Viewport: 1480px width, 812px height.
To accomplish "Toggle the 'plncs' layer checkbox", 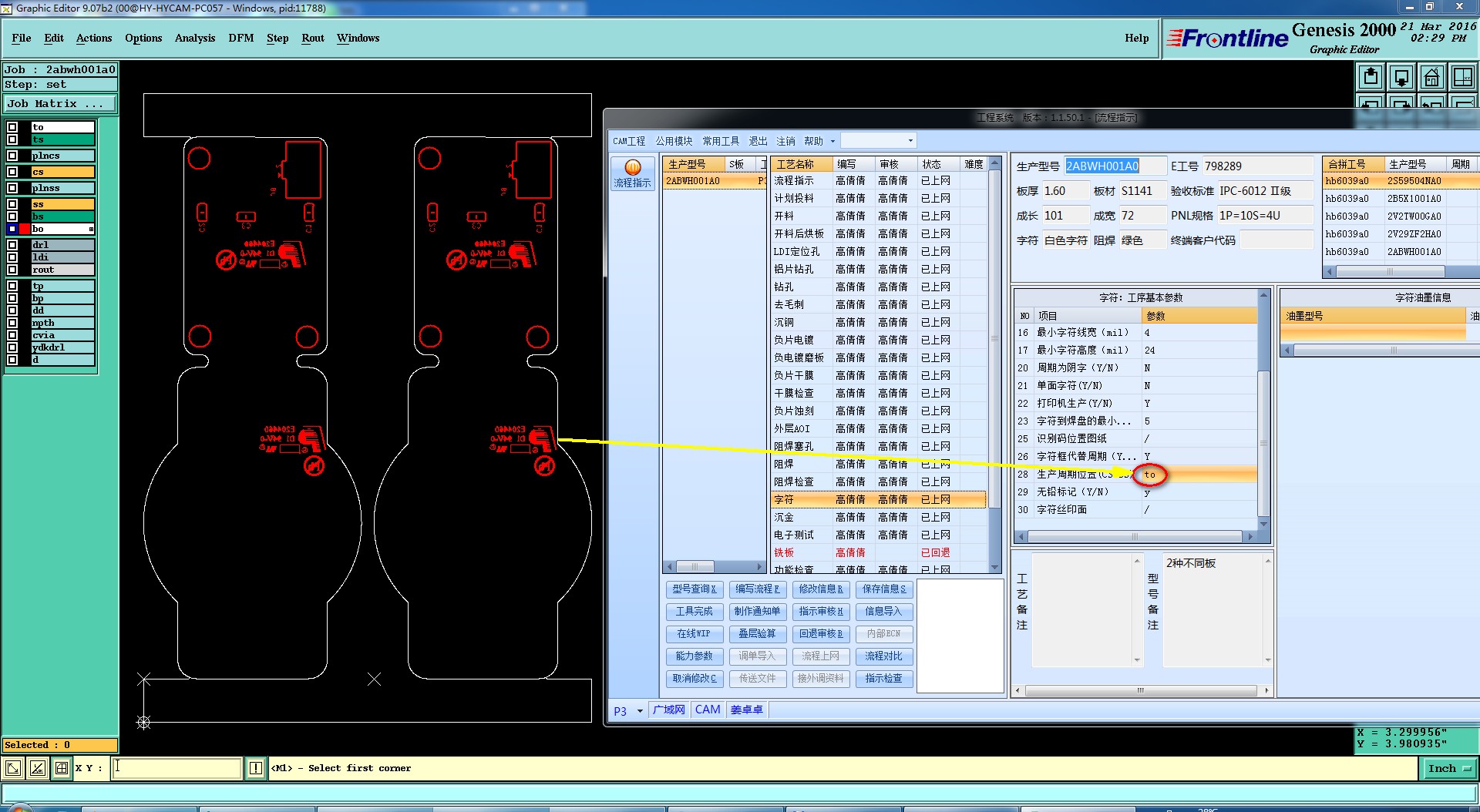I will [12, 156].
